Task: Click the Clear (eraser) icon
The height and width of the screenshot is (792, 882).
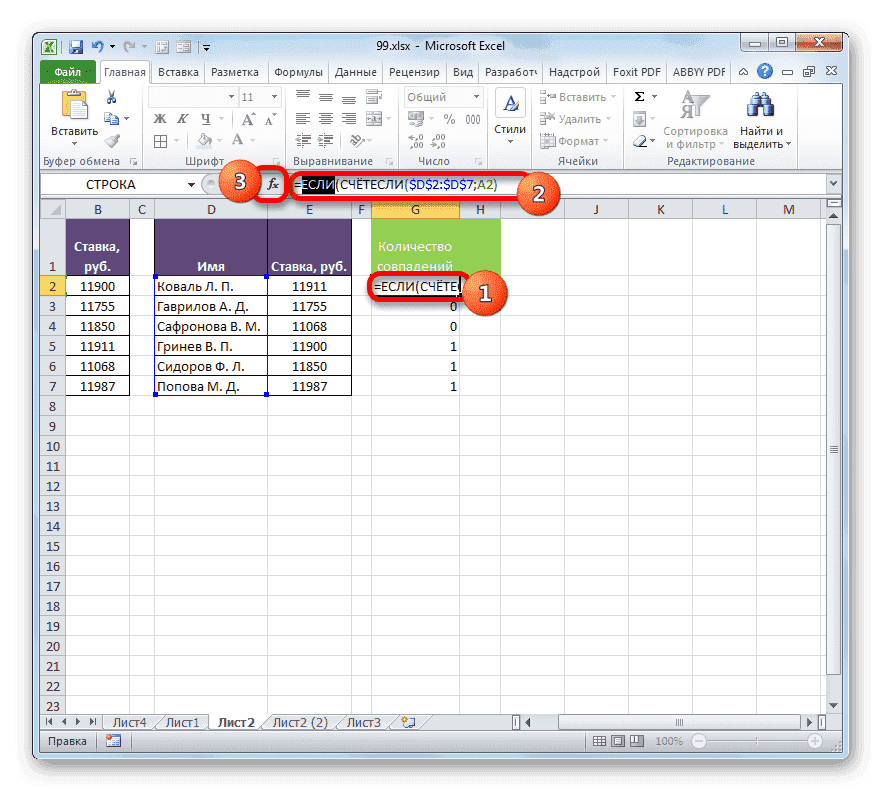Action: [x=641, y=141]
